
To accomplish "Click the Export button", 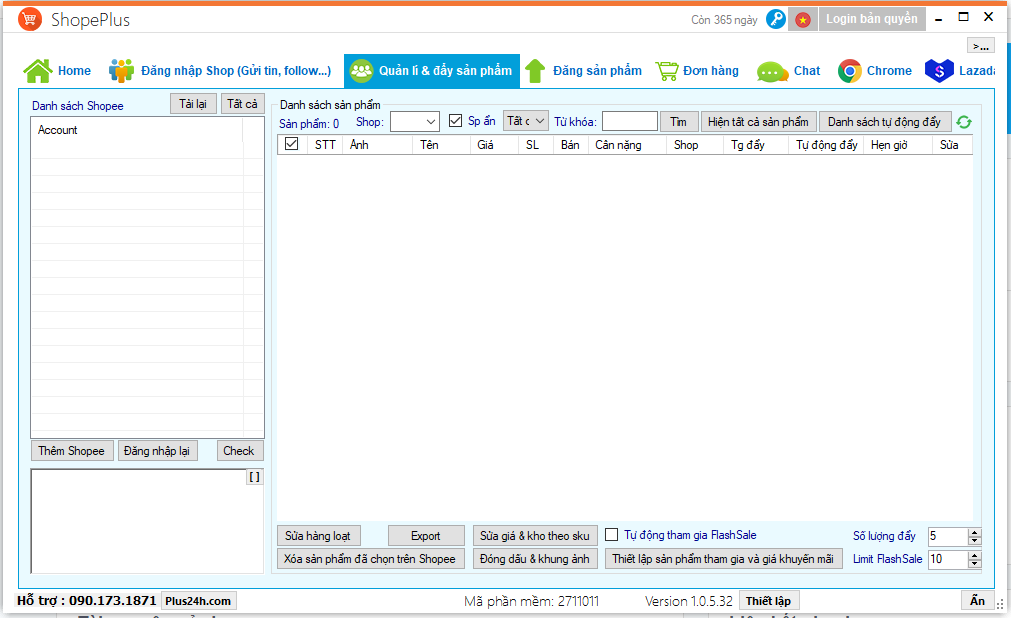I will [x=426, y=536].
